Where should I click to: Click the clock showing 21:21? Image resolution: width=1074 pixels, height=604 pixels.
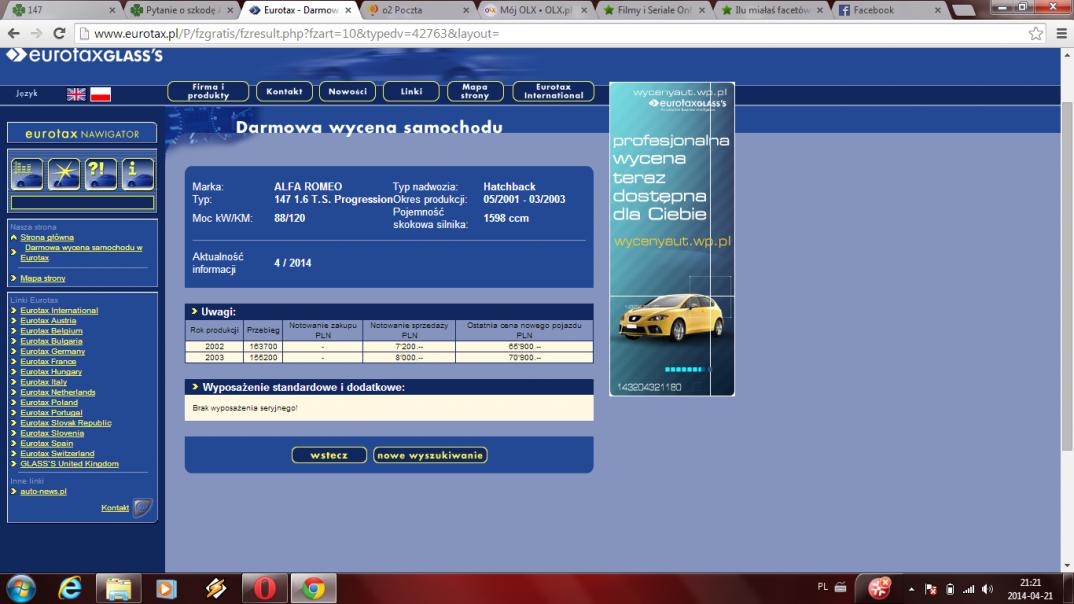point(1030,583)
